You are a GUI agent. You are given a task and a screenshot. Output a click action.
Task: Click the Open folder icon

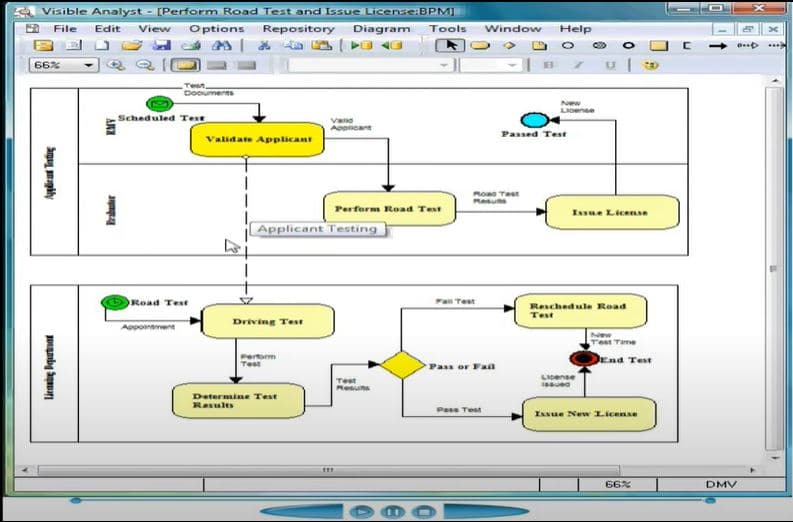131,46
